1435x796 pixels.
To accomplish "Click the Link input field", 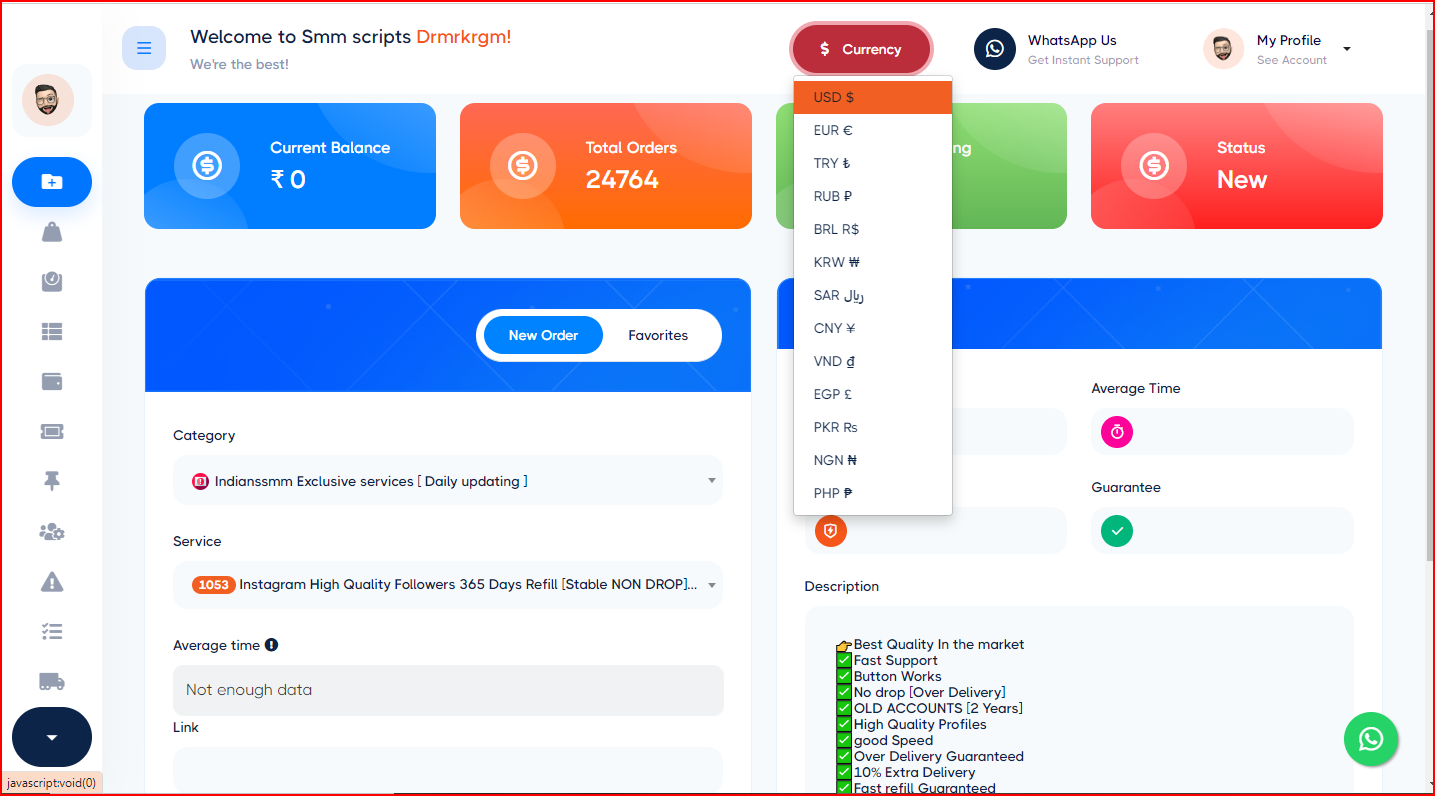I will click(x=448, y=768).
